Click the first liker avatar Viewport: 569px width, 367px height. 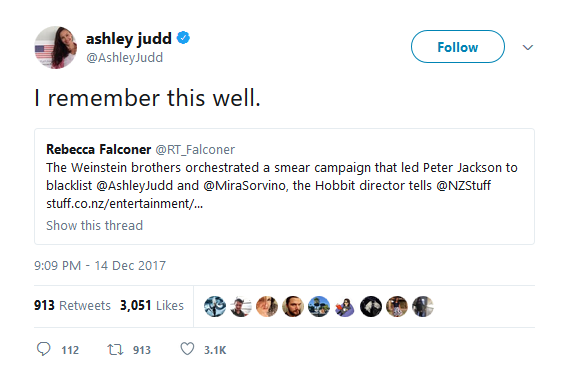click(x=215, y=306)
